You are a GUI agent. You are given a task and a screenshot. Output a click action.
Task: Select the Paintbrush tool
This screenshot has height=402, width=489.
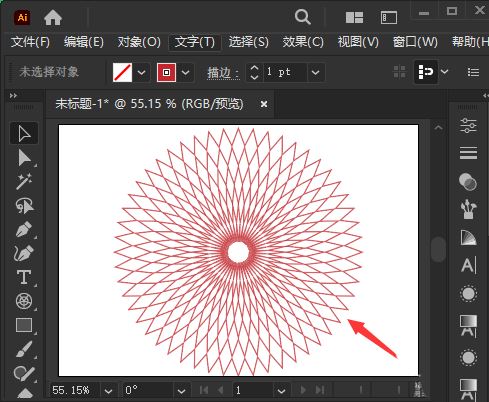[x=24, y=349]
